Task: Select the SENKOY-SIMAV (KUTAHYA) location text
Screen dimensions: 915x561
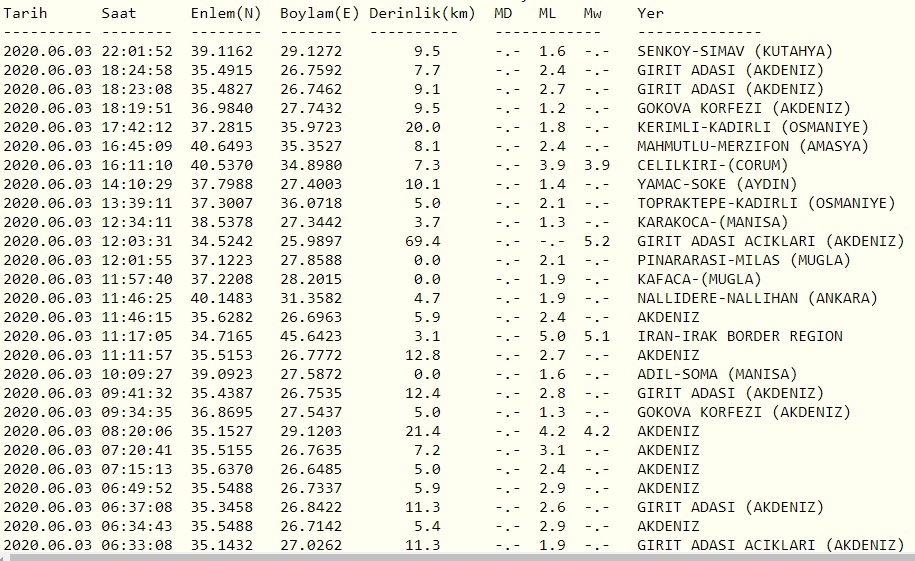Action: (734, 51)
